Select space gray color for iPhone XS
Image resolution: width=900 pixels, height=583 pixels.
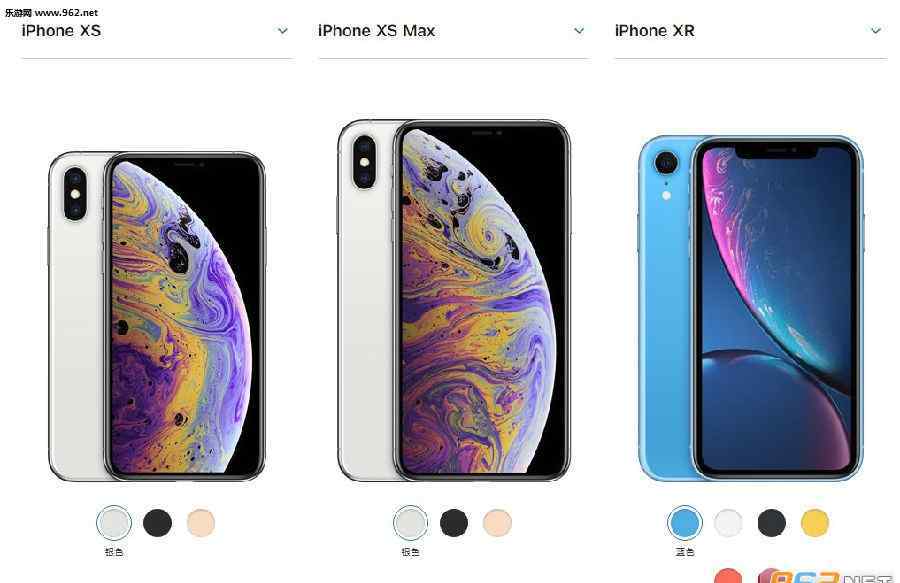point(157,523)
